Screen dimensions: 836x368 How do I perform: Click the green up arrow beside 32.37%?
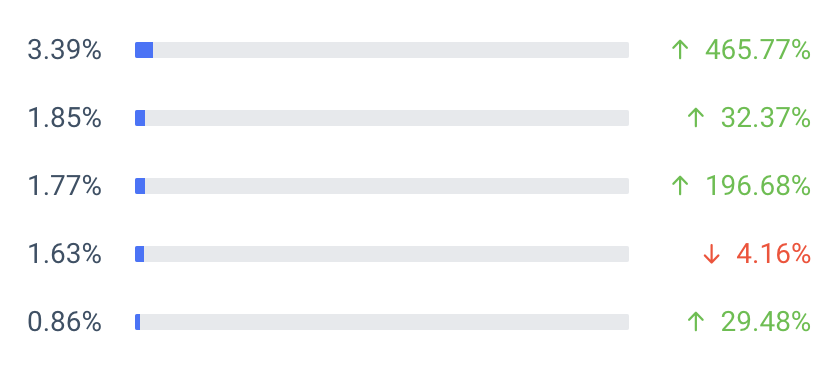[696, 118]
